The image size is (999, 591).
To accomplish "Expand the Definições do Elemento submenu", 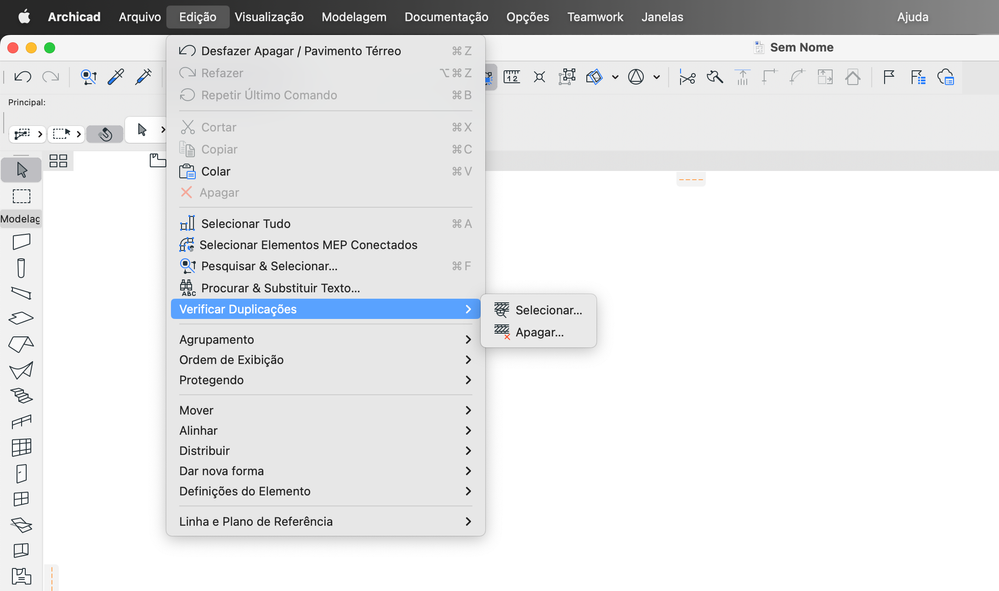I will point(326,492).
